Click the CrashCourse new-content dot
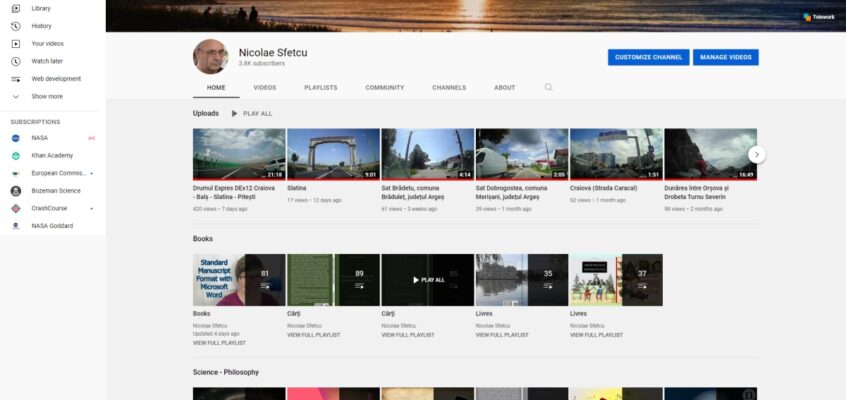Viewport: 846px width, 400px height. pyautogui.click(x=92, y=208)
